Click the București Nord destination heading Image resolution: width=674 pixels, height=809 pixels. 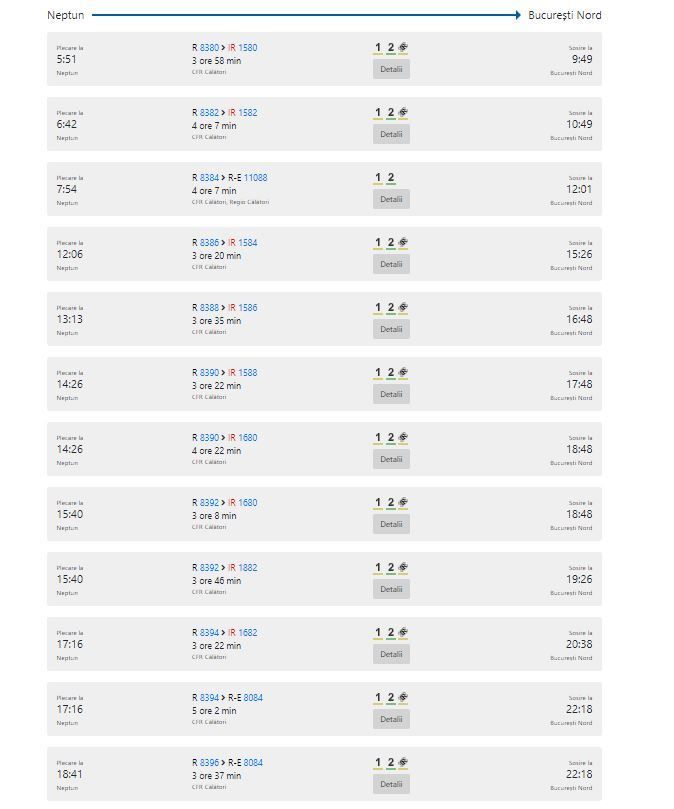(x=565, y=15)
